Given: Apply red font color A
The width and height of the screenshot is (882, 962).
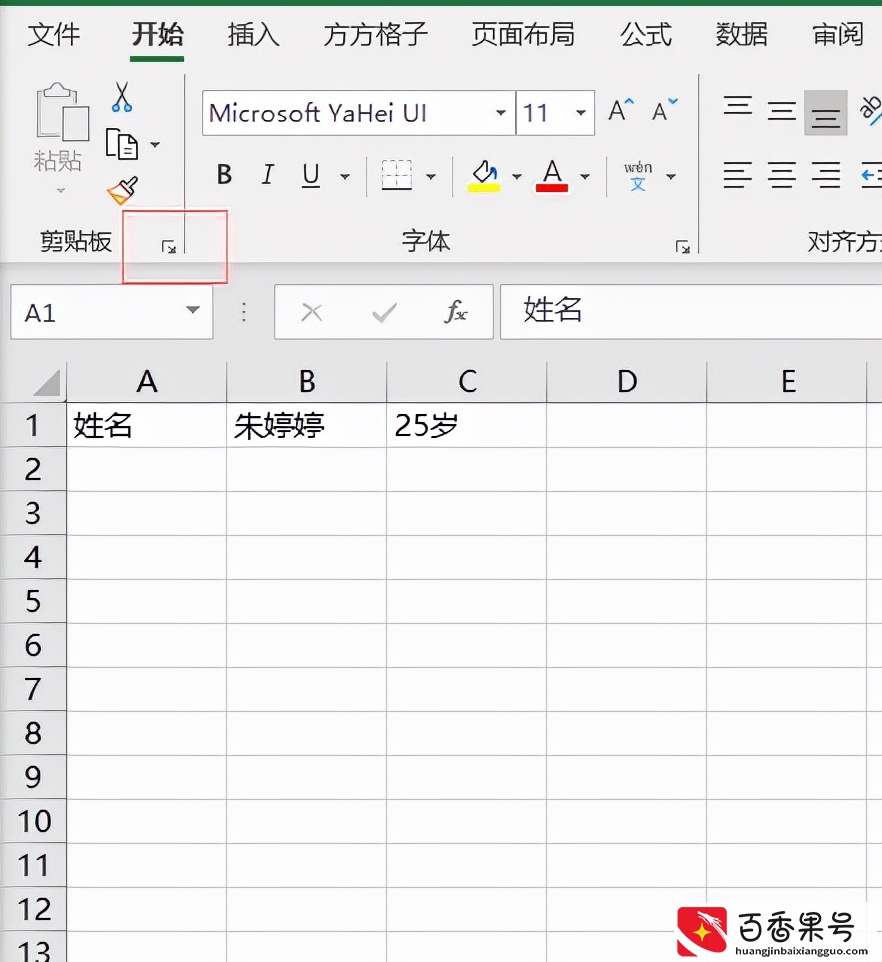Looking at the screenshot, I should tap(552, 176).
